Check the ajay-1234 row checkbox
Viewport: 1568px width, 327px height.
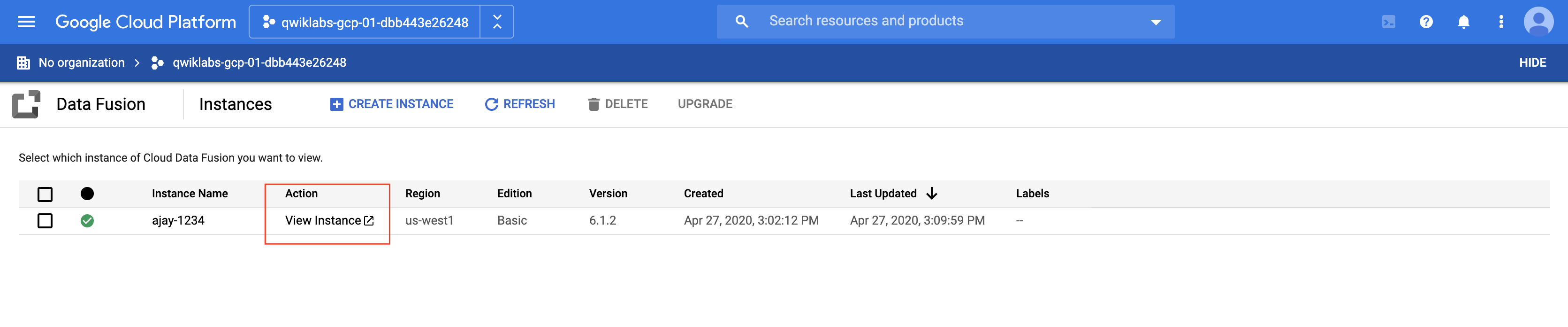tap(45, 221)
